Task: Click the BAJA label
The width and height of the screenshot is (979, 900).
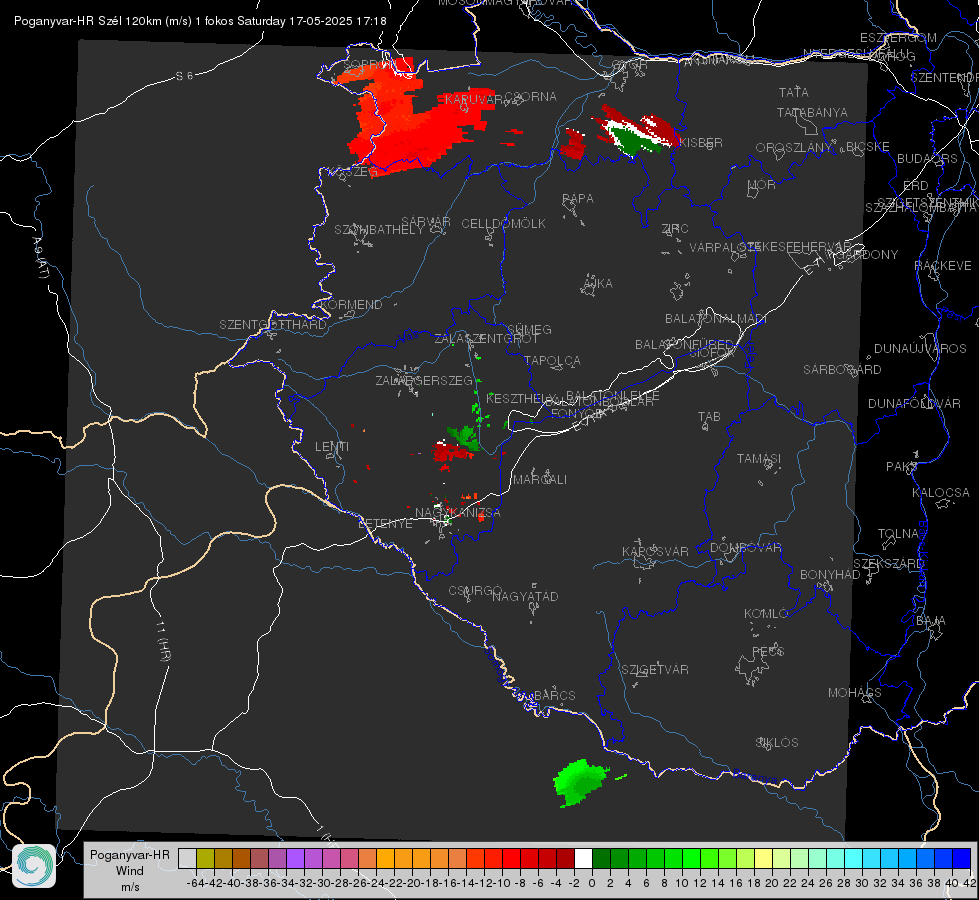Action: pyautogui.click(x=931, y=621)
